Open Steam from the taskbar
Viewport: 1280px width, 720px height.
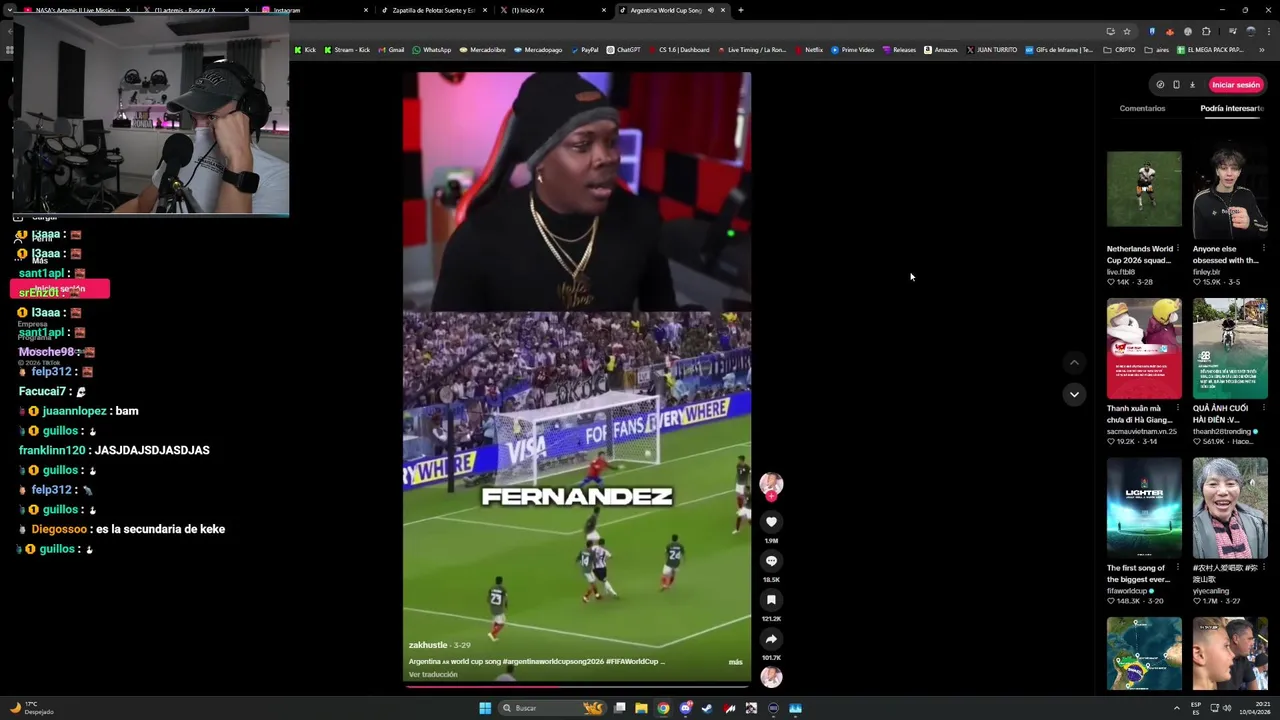click(707, 708)
